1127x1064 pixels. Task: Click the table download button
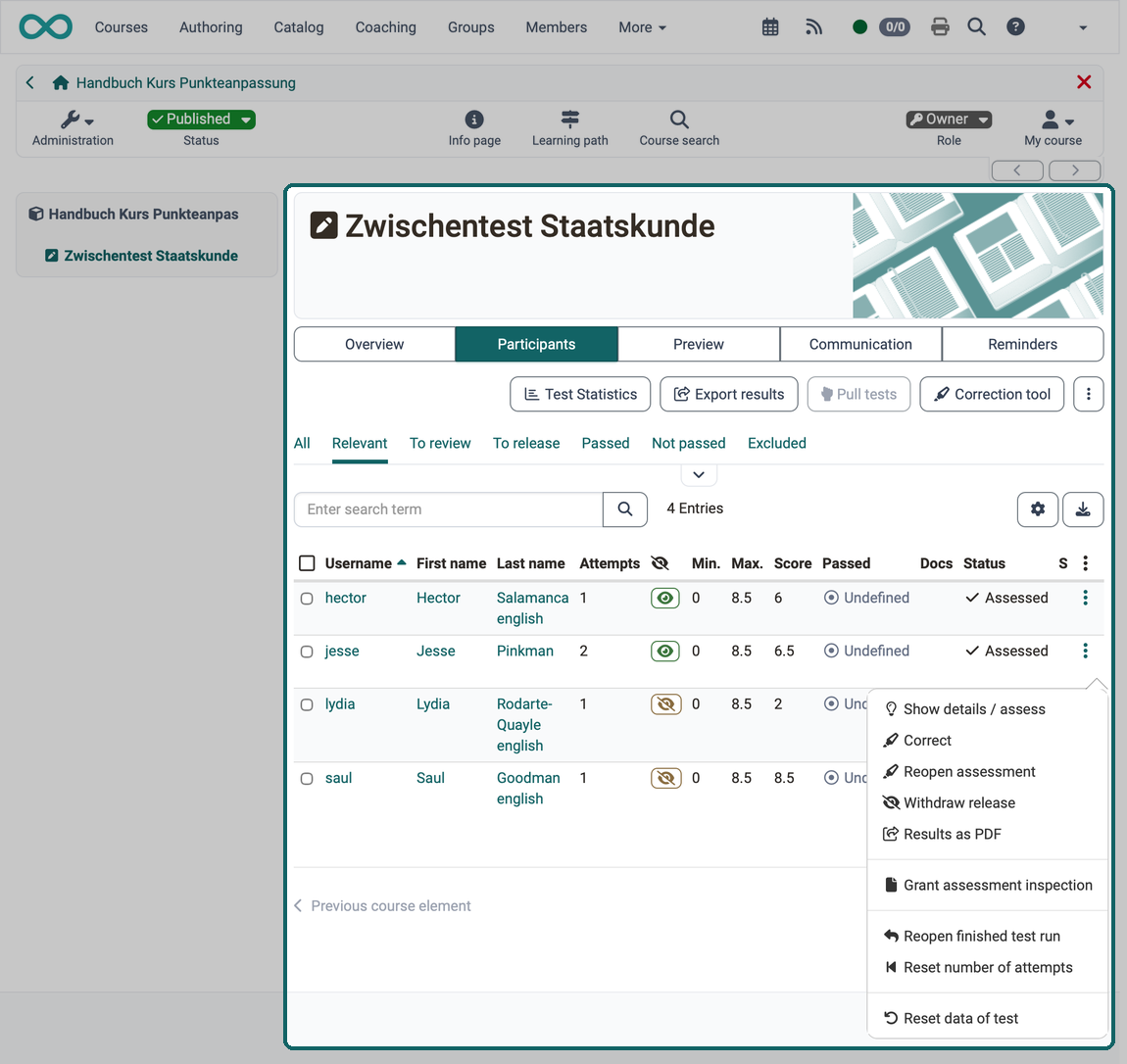pyautogui.click(x=1083, y=509)
